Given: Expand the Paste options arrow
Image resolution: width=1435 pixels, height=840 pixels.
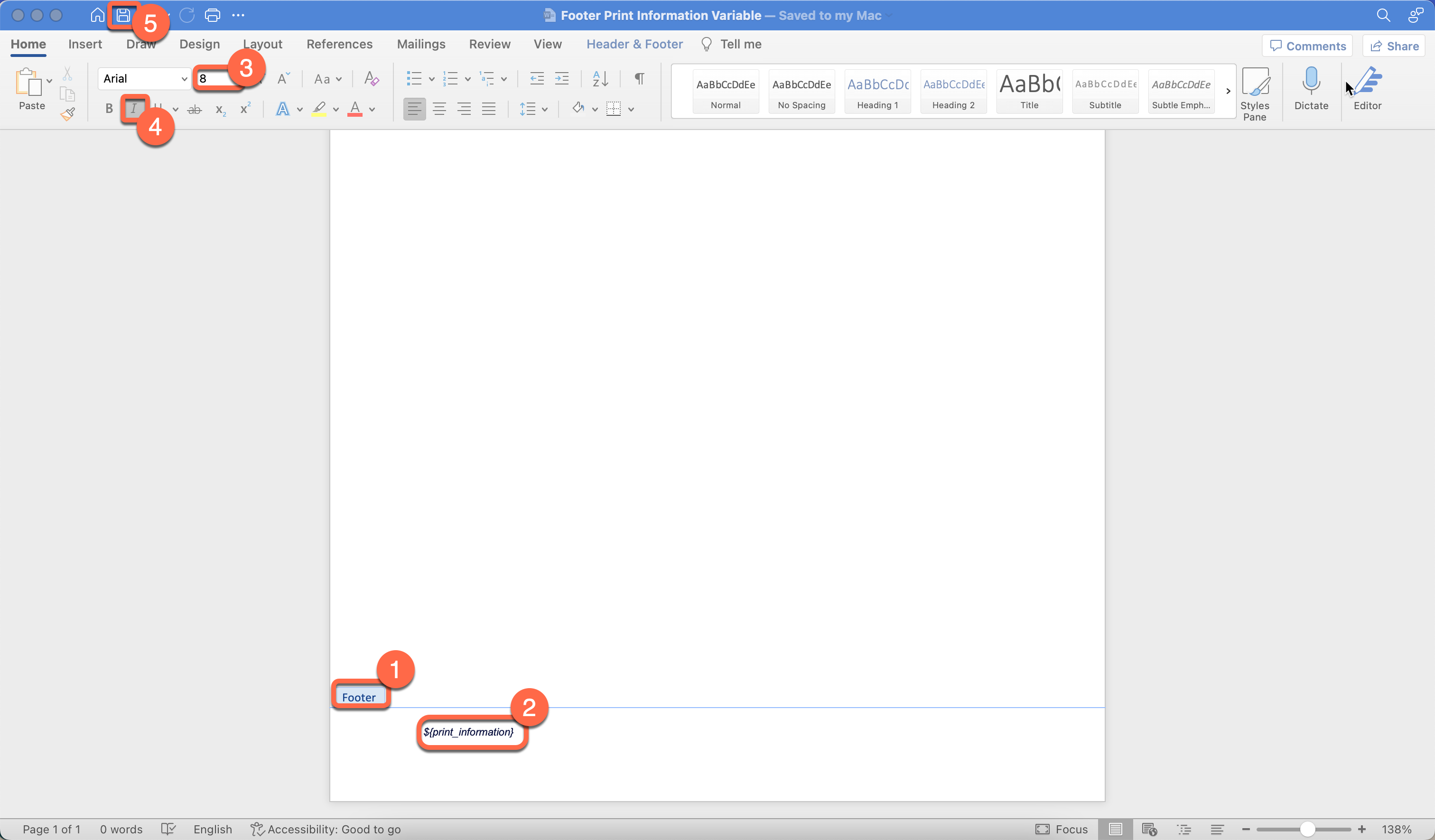Looking at the screenshot, I should click(x=49, y=82).
